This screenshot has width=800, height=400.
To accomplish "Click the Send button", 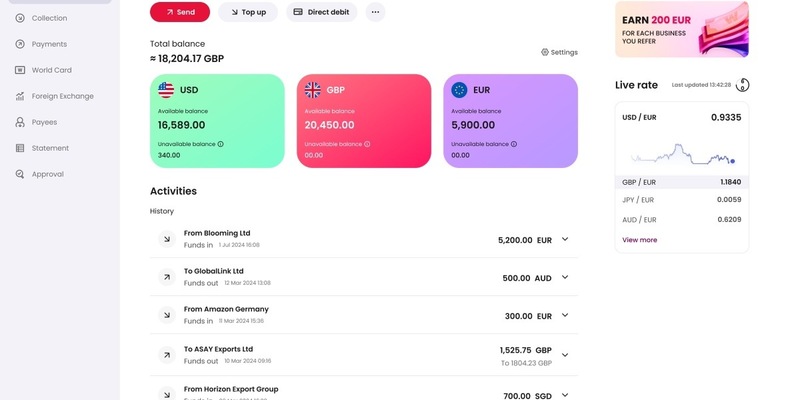I will [180, 12].
